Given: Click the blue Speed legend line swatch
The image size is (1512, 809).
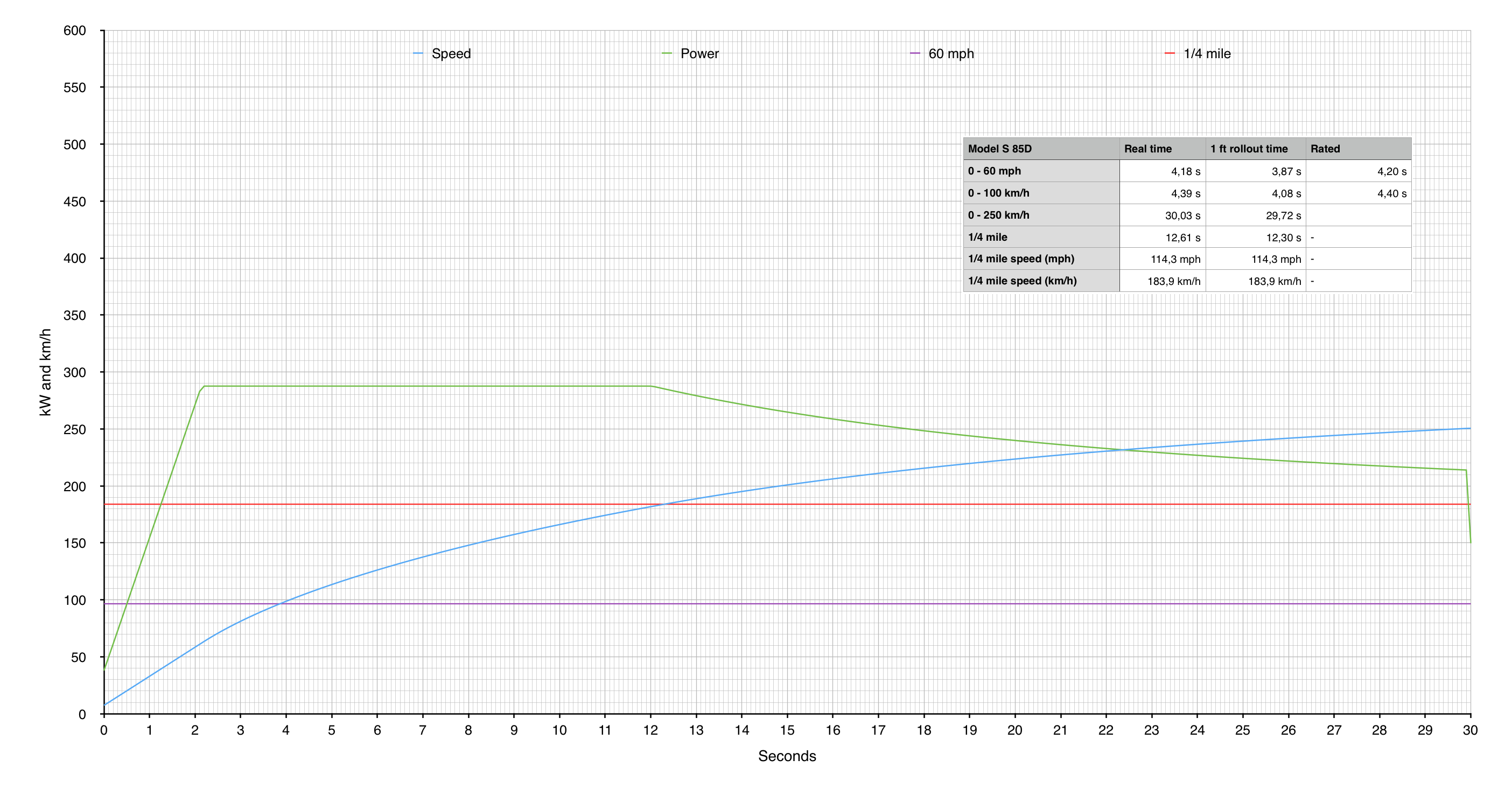Looking at the screenshot, I should (418, 53).
